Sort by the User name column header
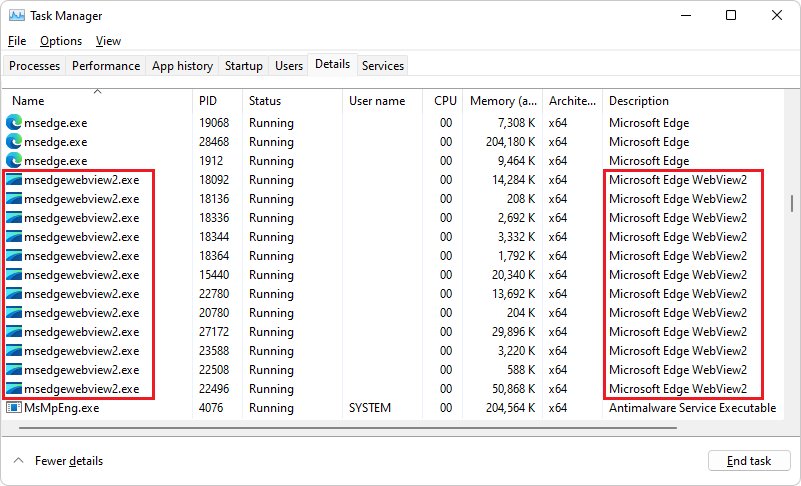801x486 pixels. point(382,101)
